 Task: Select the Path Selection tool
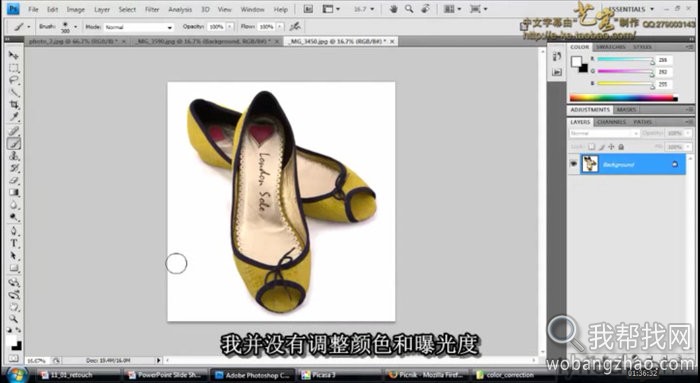coord(14,256)
